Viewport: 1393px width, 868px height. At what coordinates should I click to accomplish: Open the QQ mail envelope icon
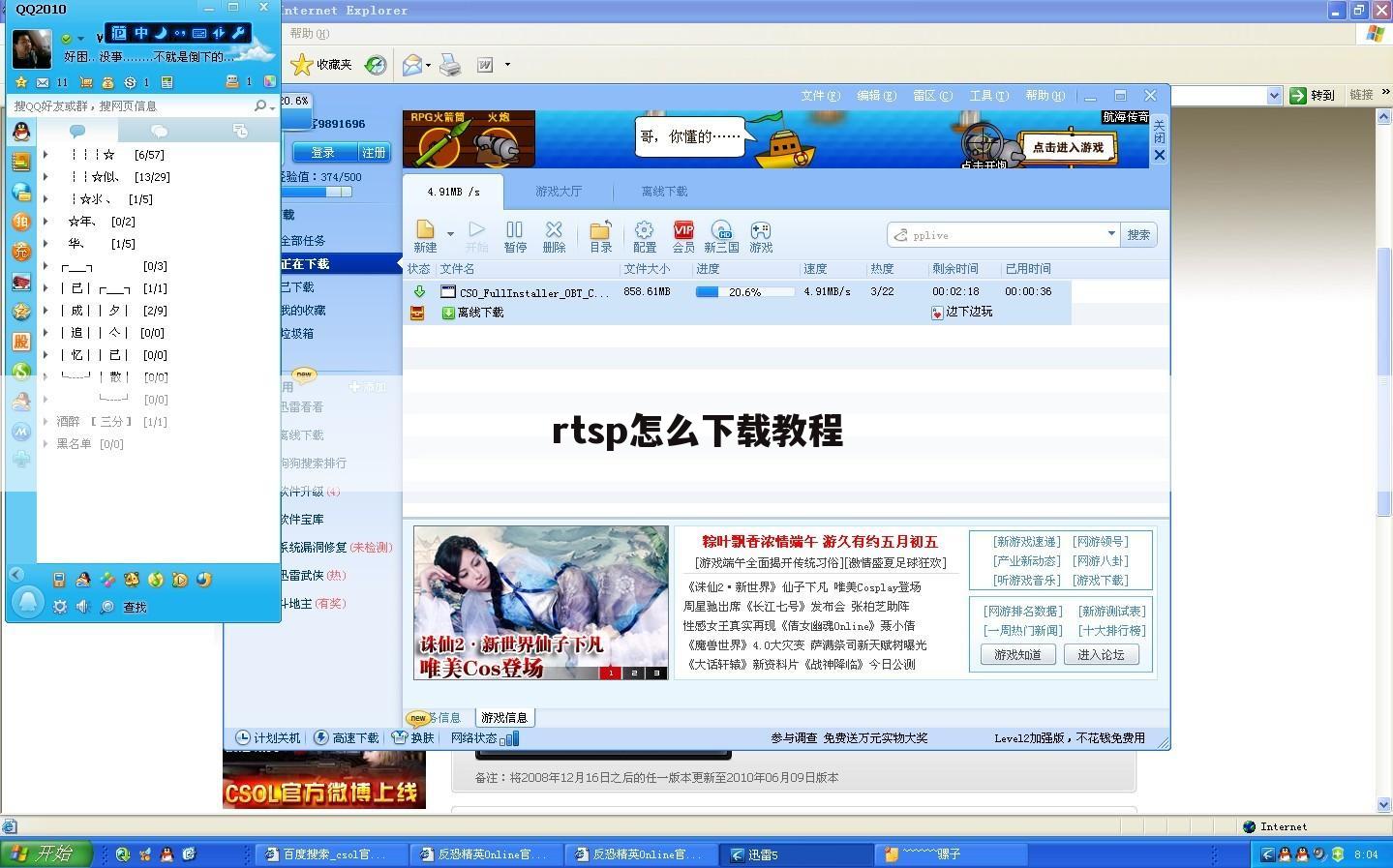coord(43,82)
